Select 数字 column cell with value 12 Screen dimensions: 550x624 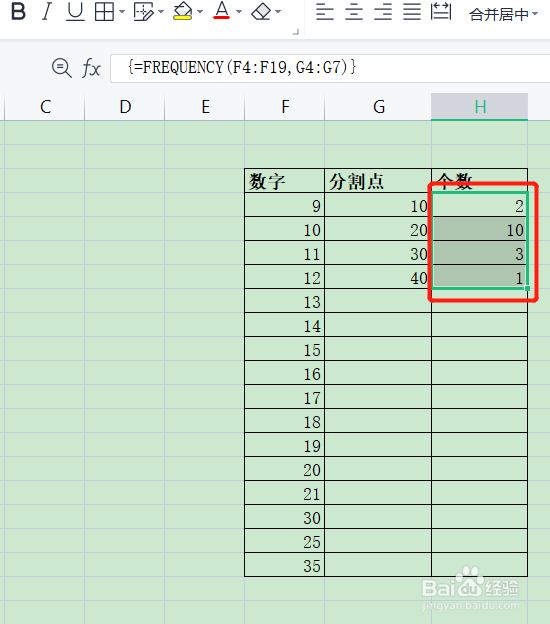(x=285, y=277)
